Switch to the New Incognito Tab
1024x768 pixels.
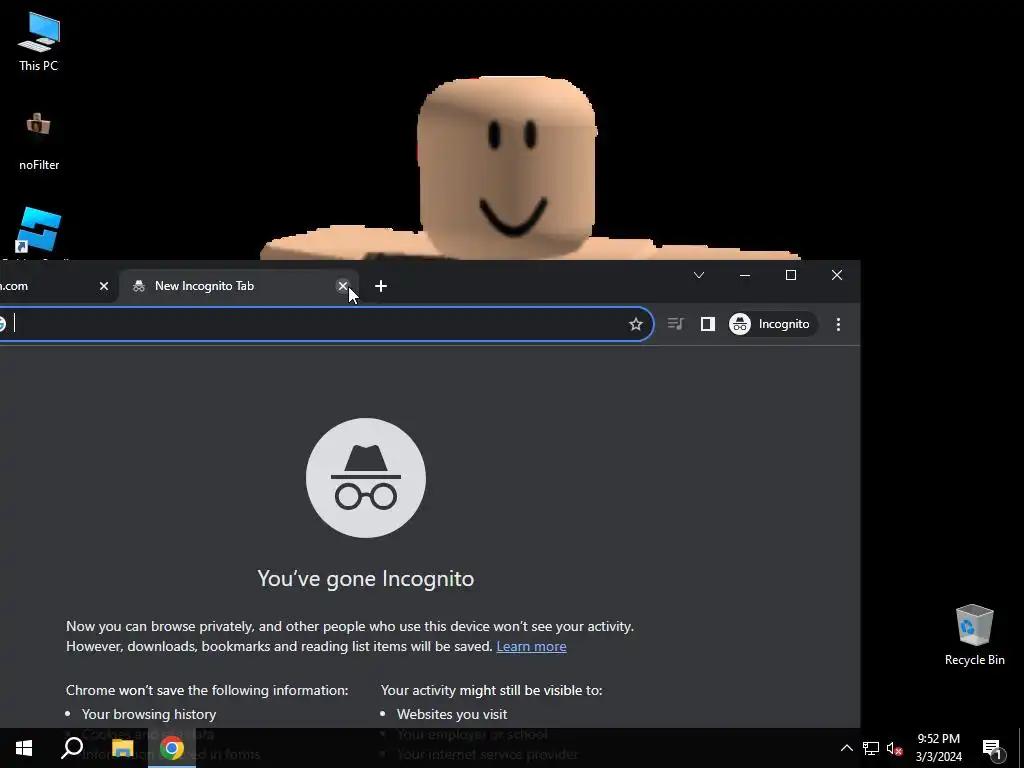click(x=238, y=286)
